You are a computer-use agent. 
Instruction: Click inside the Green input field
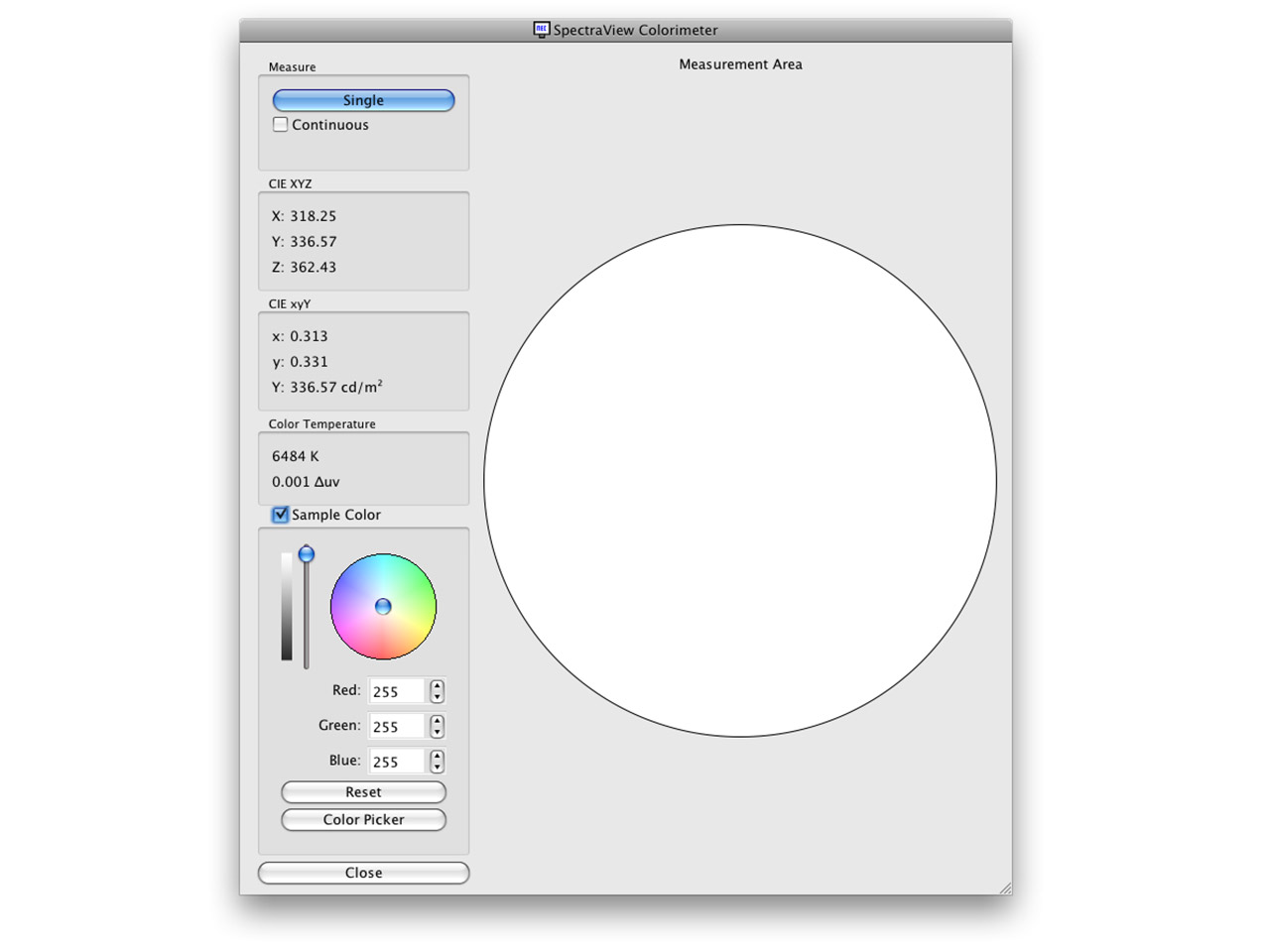[x=395, y=726]
